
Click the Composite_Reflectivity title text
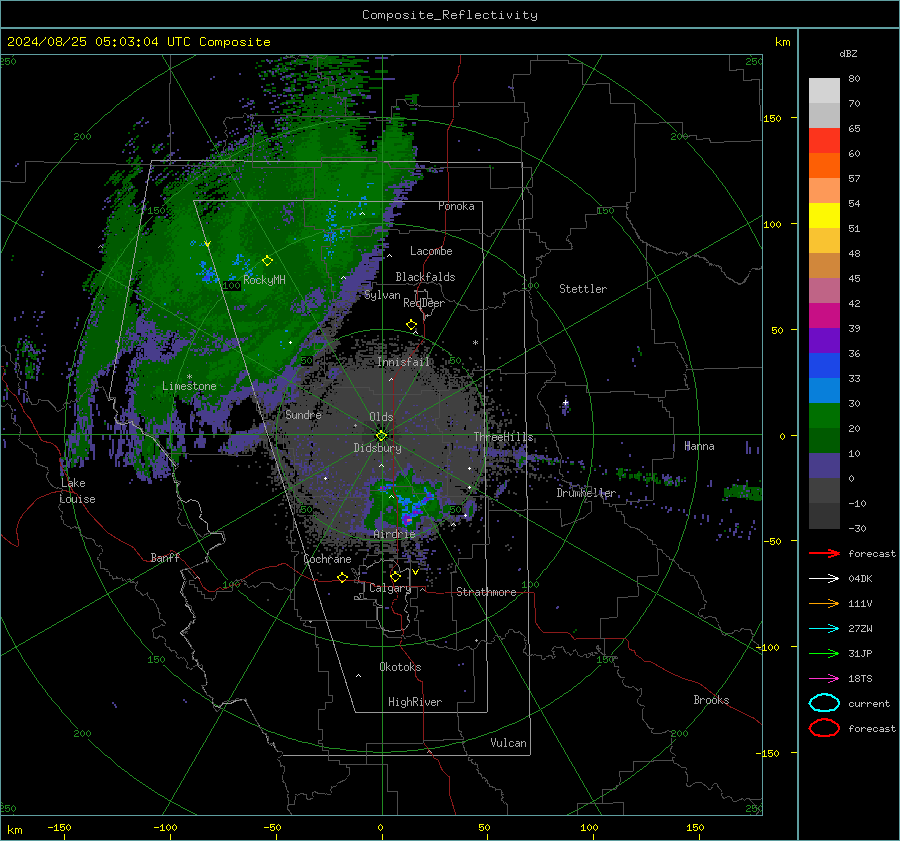pos(449,15)
